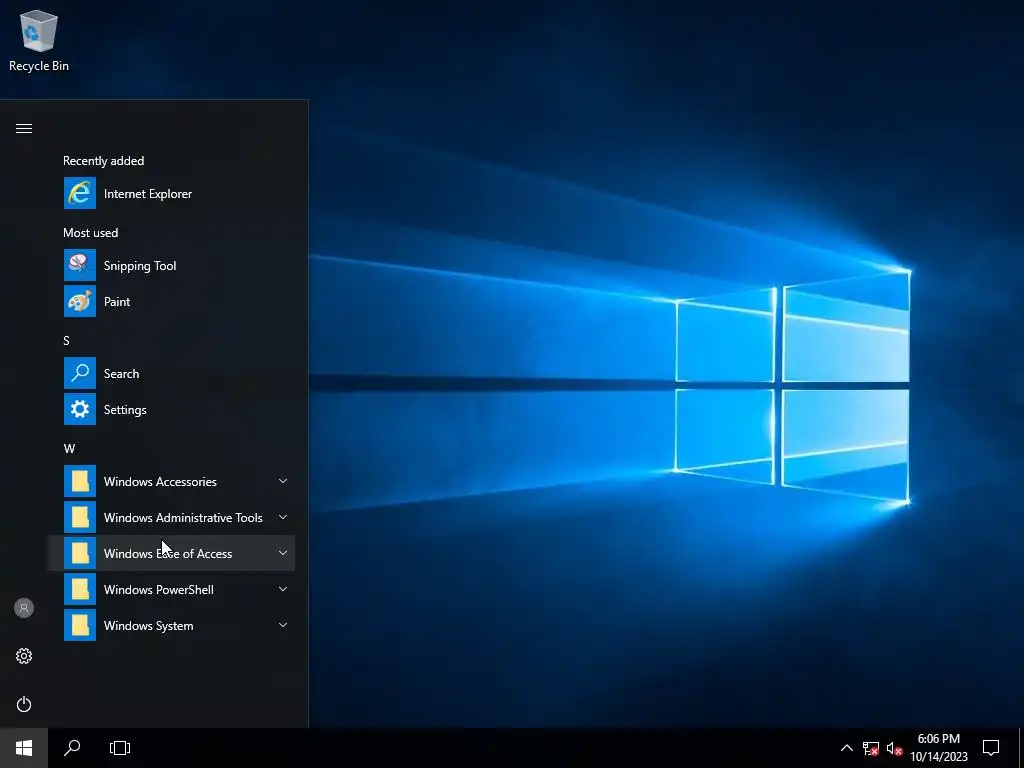Image resolution: width=1024 pixels, height=768 pixels.
Task: Click the Windows Start button on taskbar
Action: pos(24,748)
